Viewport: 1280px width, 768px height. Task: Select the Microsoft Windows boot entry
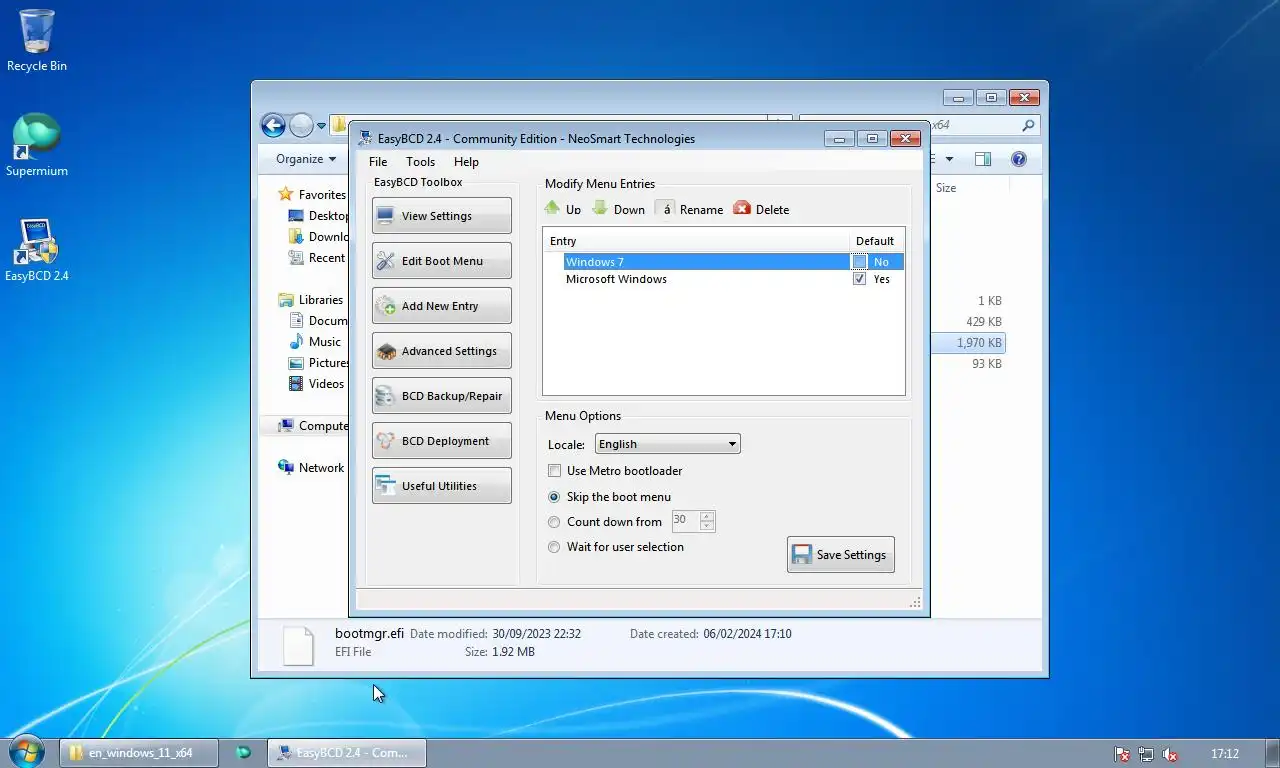coord(616,279)
